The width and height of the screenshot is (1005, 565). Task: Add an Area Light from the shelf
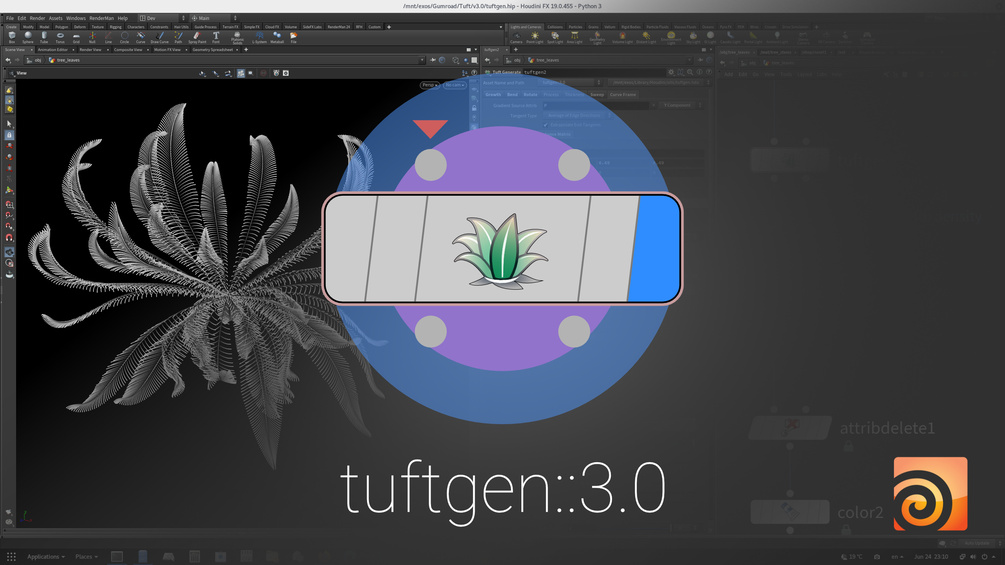tap(574, 38)
